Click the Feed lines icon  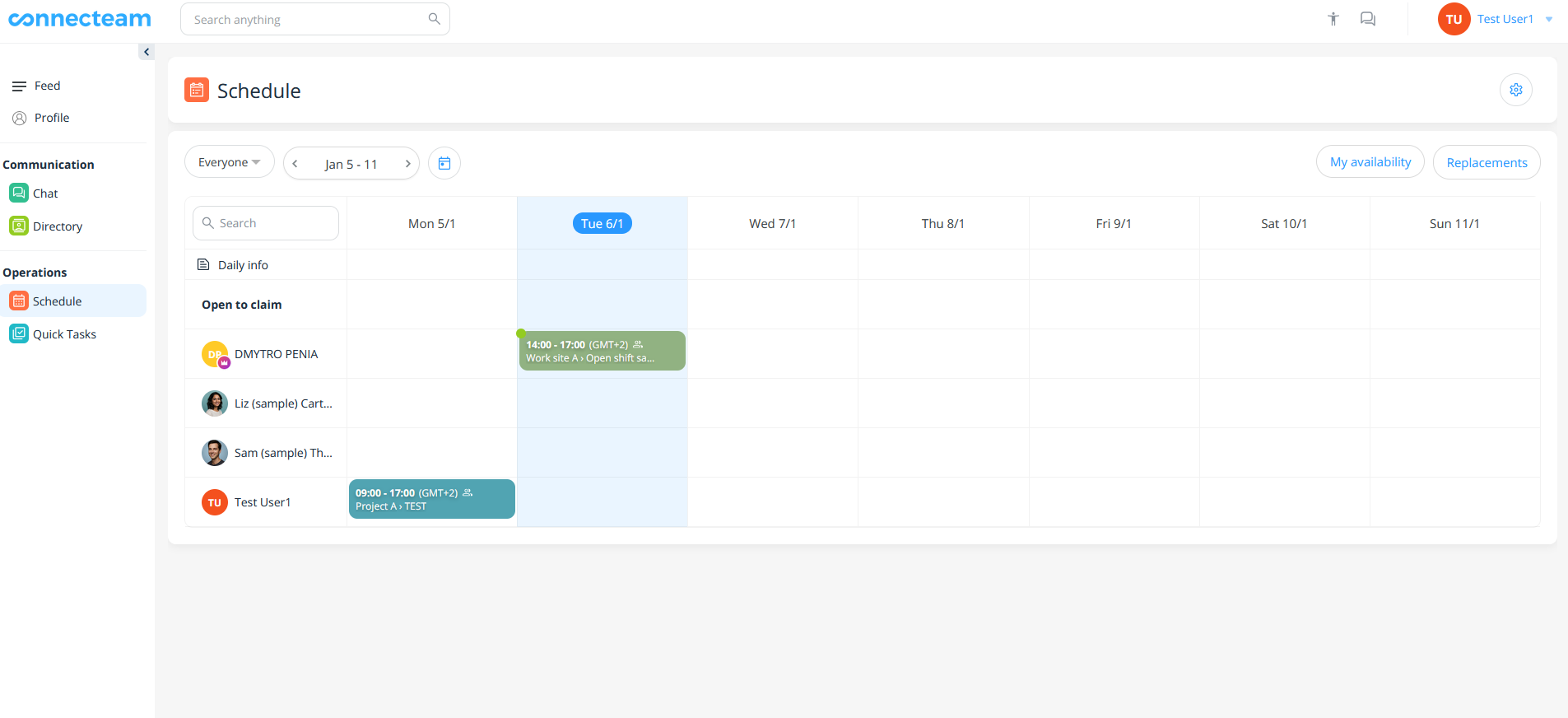click(19, 86)
